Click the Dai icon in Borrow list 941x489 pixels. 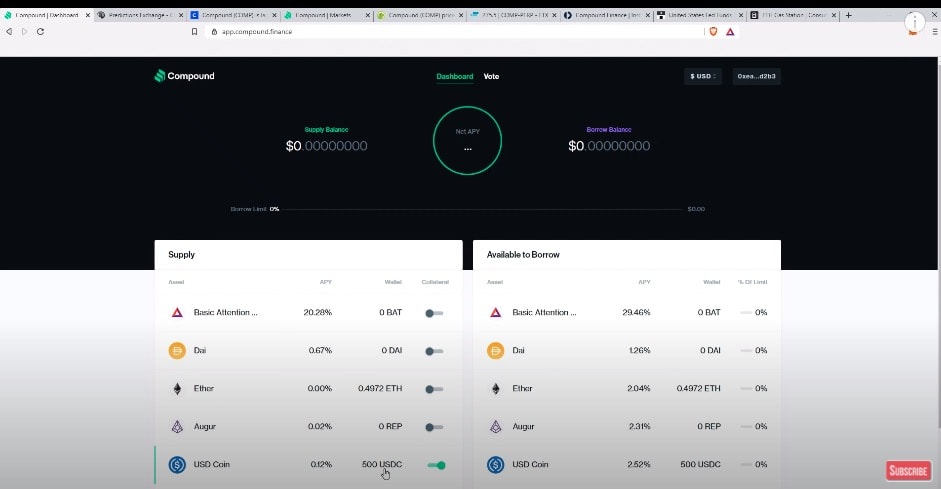coord(496,350)
